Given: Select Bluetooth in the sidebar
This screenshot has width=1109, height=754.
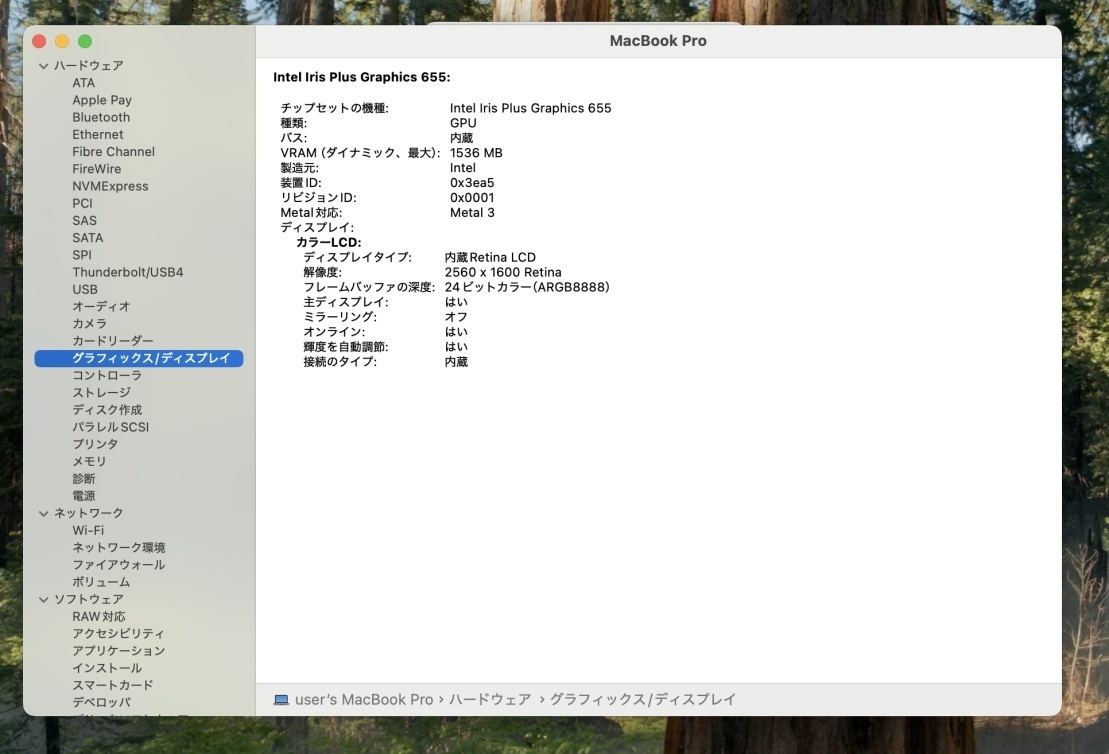Looking at the screenshot, I should click(101, 117).
